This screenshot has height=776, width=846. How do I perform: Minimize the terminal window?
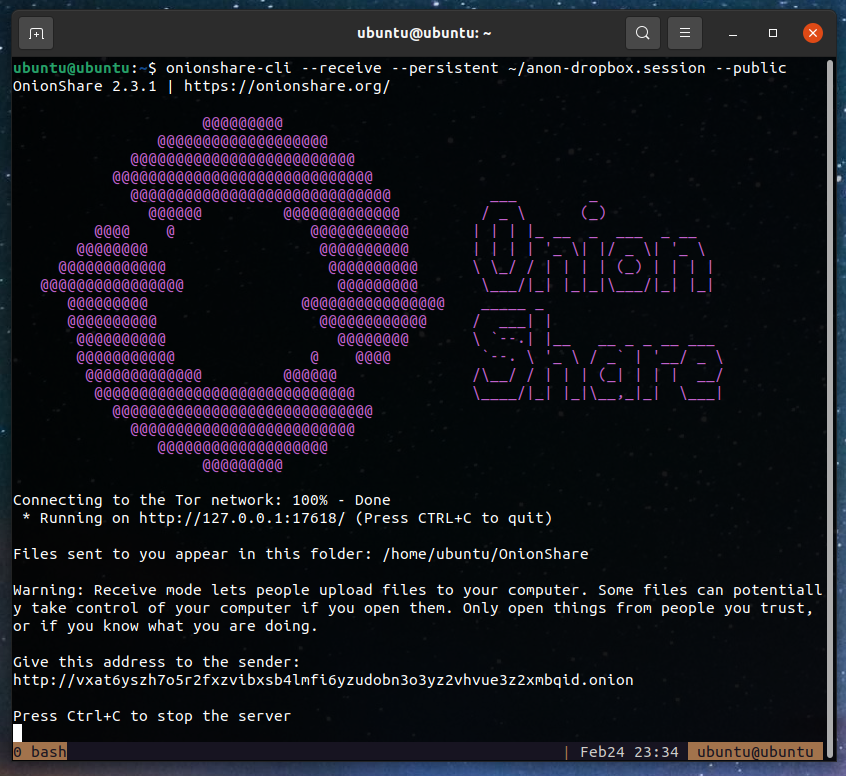733,33
